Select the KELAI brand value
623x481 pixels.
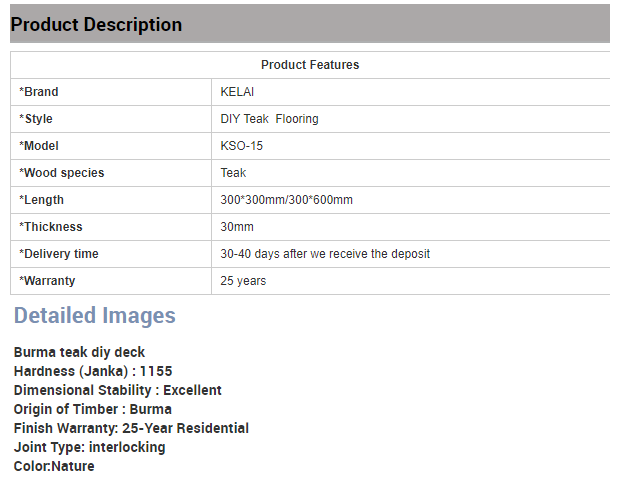[237, 92]
